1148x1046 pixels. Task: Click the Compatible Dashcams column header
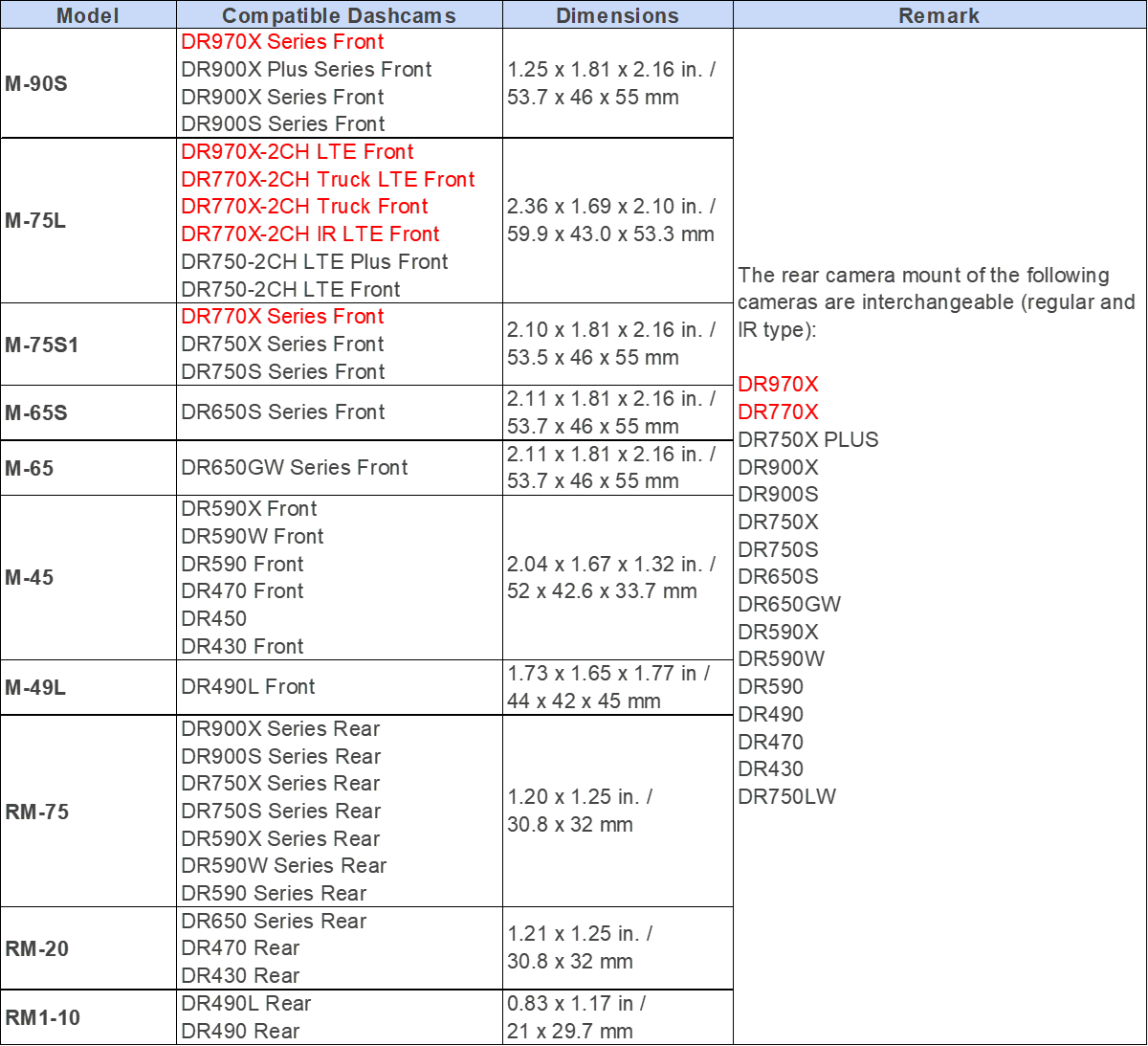pyautogui.click(x=340, y=15)
